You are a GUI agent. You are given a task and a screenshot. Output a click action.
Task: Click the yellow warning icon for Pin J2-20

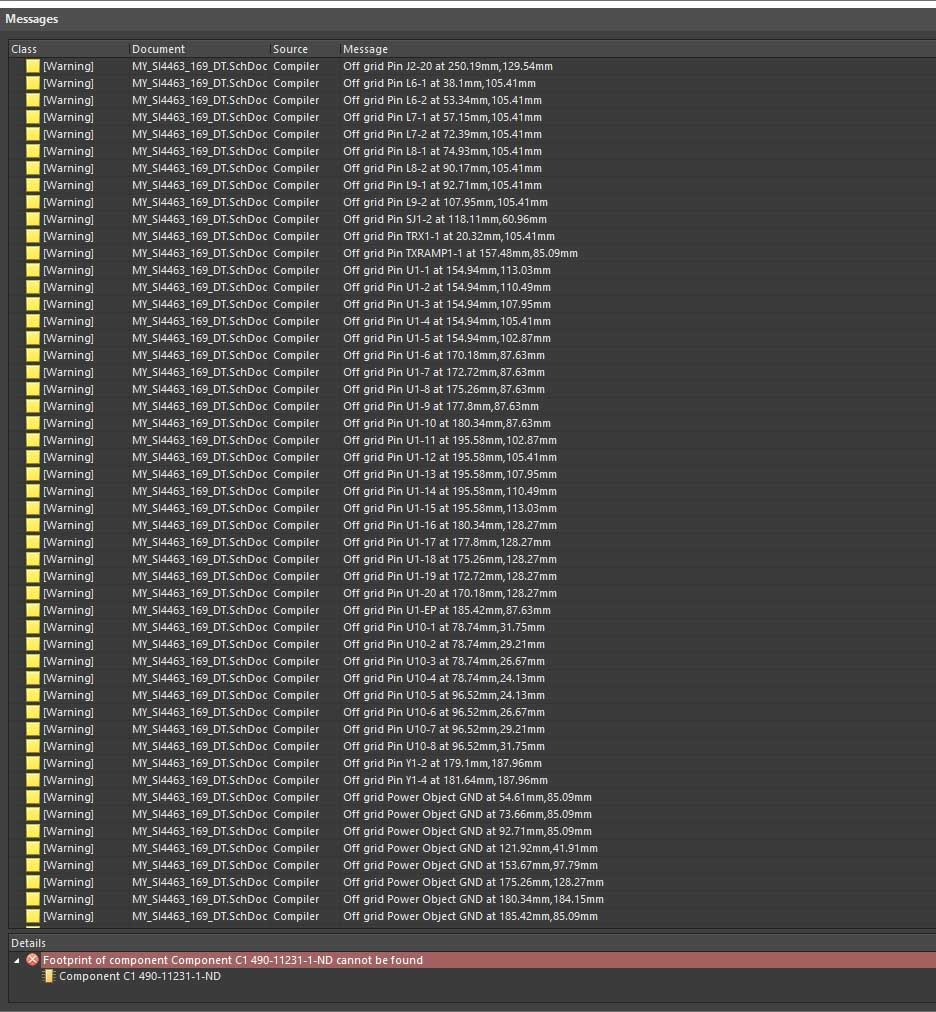[33, 66]
